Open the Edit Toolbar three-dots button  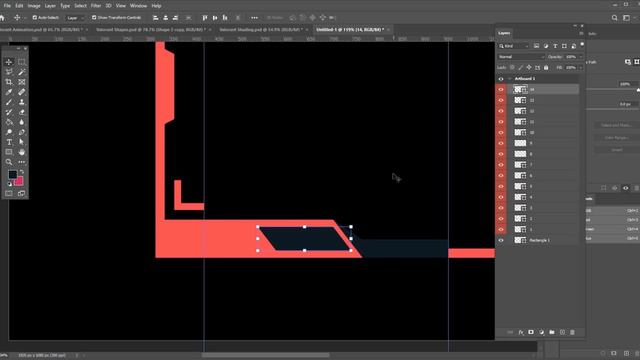pyautogui.click(x=22, y=162)
